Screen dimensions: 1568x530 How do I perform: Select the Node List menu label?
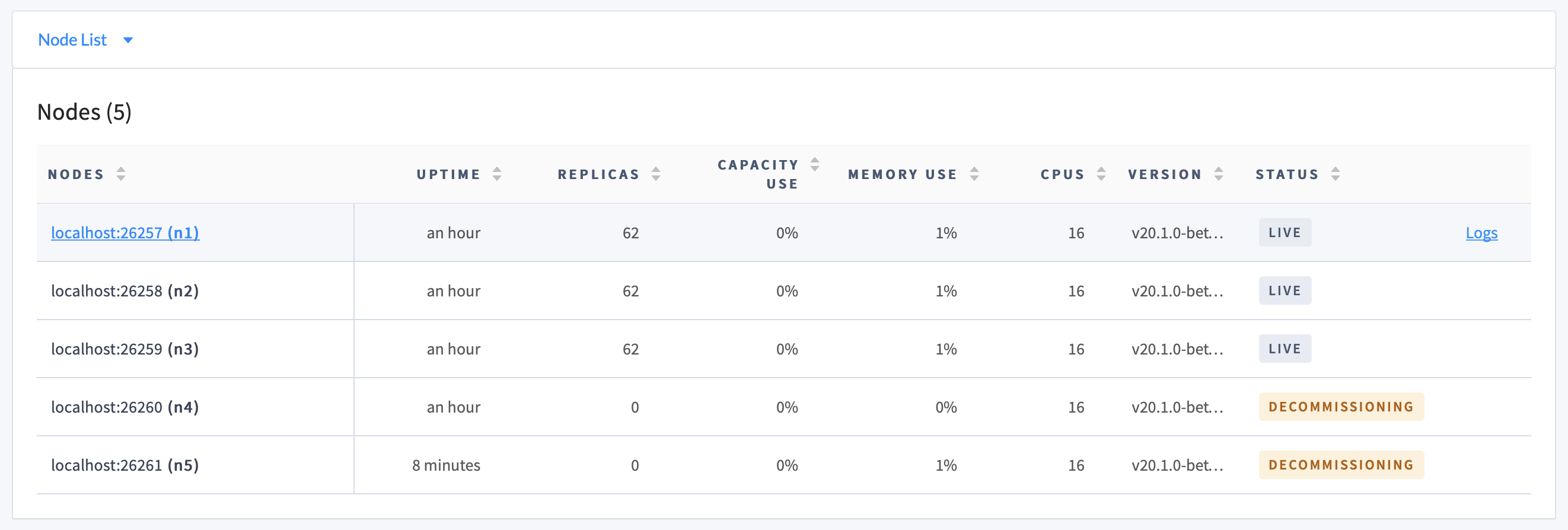tap(72, 40)
